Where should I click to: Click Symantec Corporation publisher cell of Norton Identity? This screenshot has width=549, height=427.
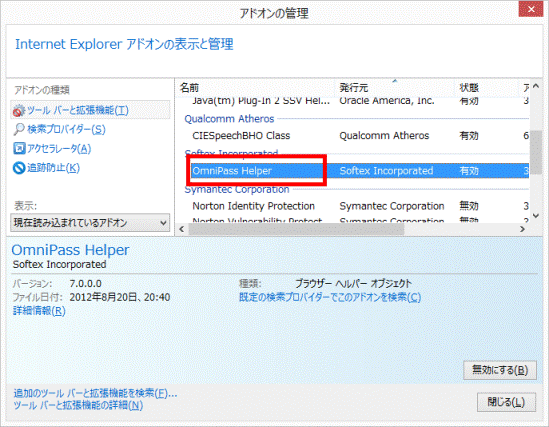392,206
